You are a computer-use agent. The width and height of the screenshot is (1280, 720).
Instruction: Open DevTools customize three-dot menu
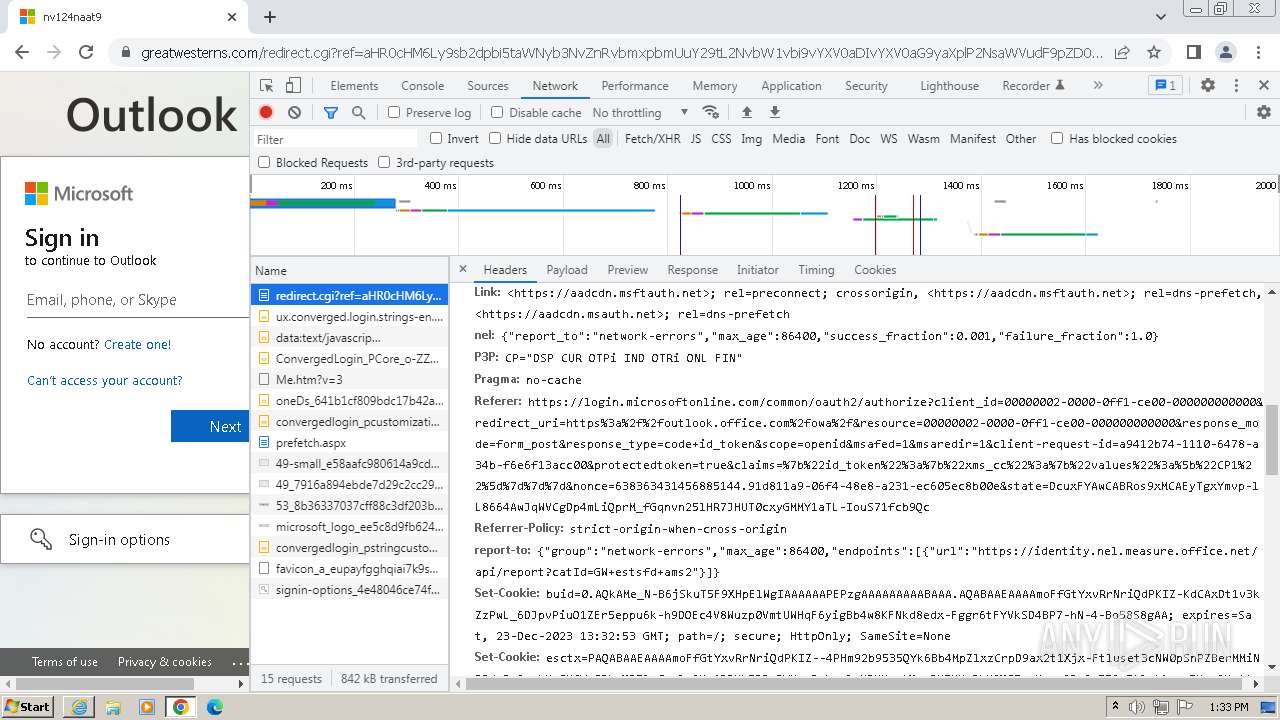click(x=1236, y=86)
